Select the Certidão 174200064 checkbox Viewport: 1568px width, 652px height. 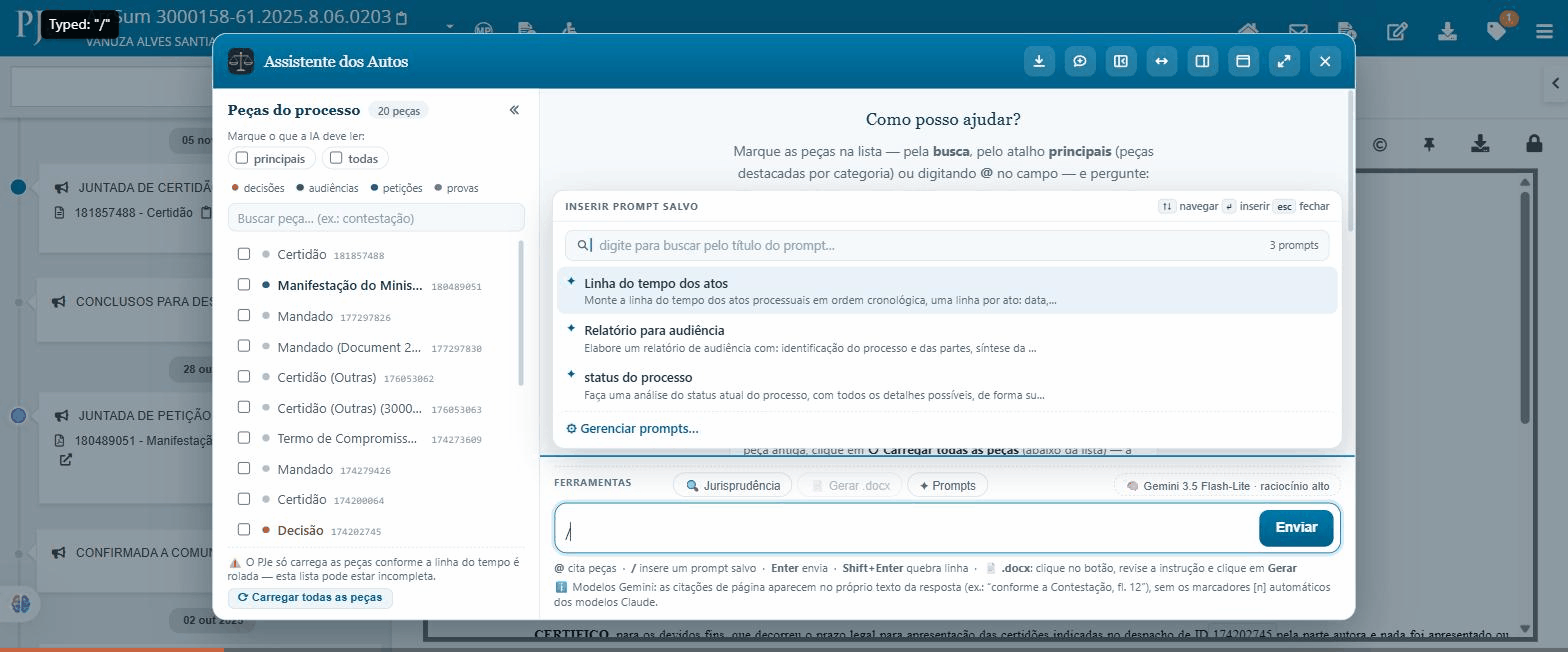tap(243, 499)
